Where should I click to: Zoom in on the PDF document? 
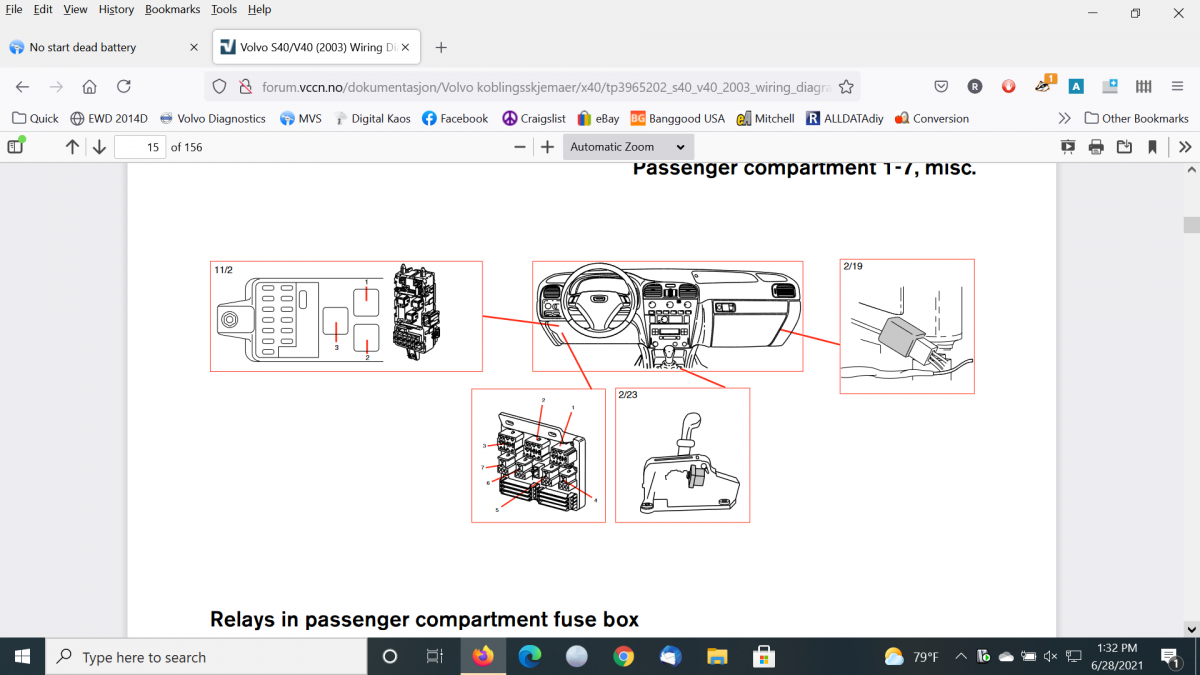click(x=547, y=147)
